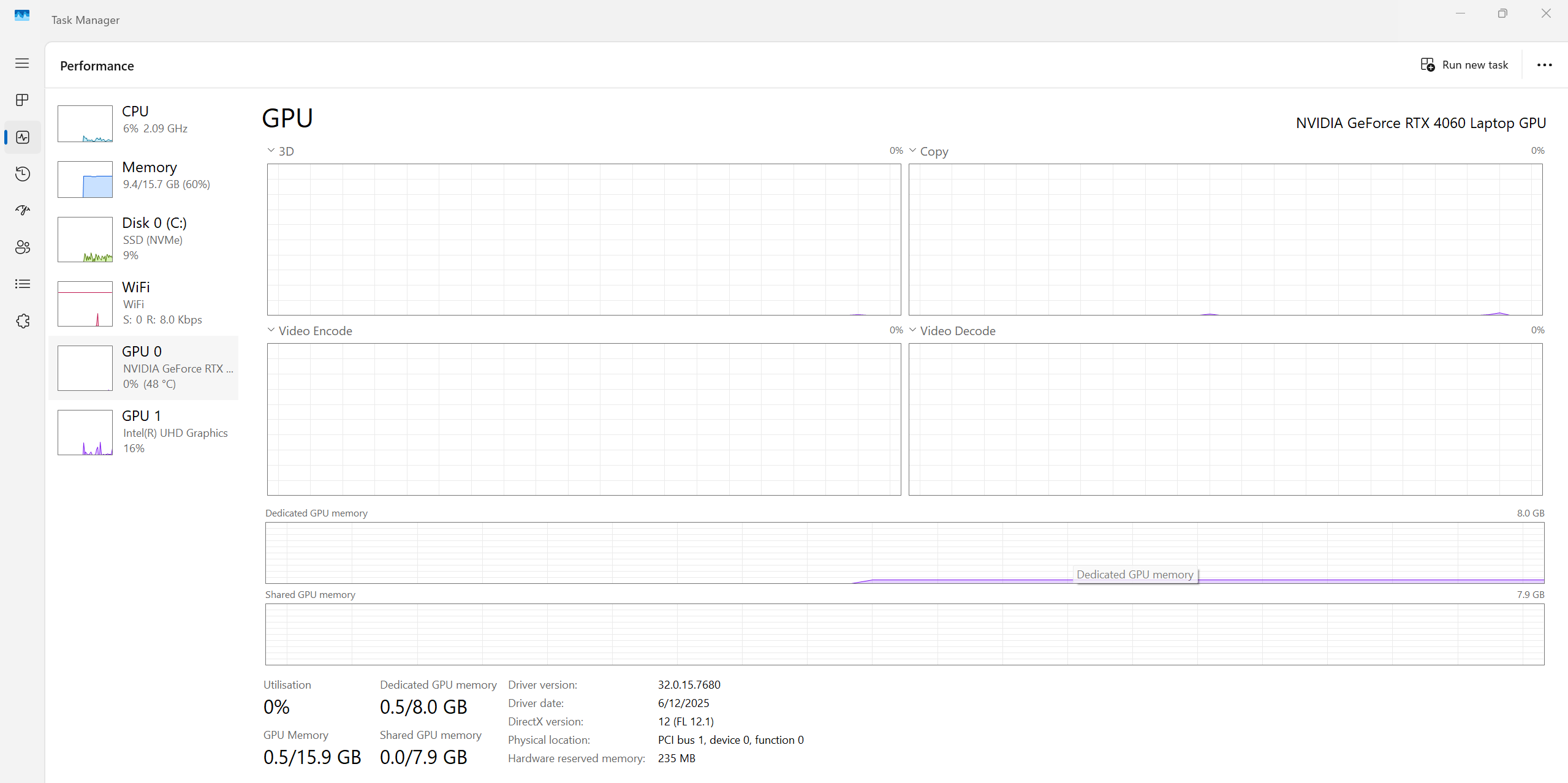Click the more options ellipsis icon
This screenshot has width=1568, height=783.
[x=1544, y=65]
